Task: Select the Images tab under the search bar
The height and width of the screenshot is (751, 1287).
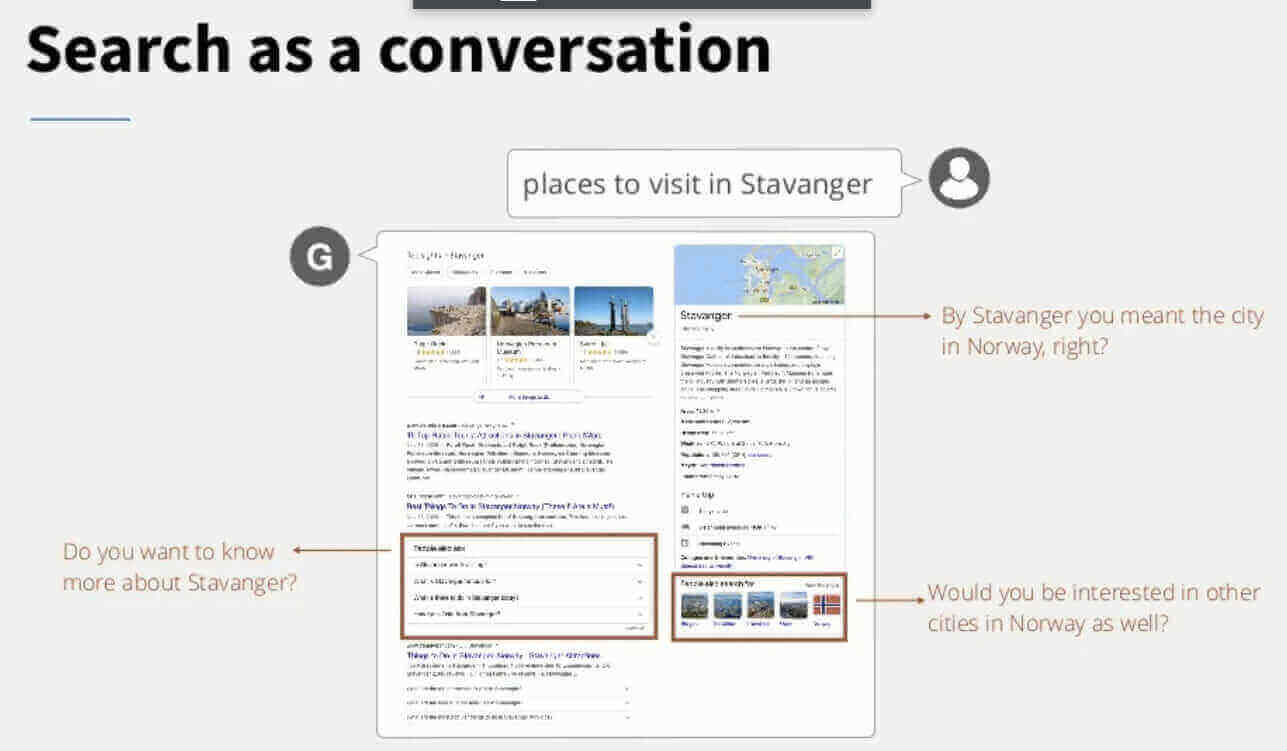Action: tap(463, 273)
